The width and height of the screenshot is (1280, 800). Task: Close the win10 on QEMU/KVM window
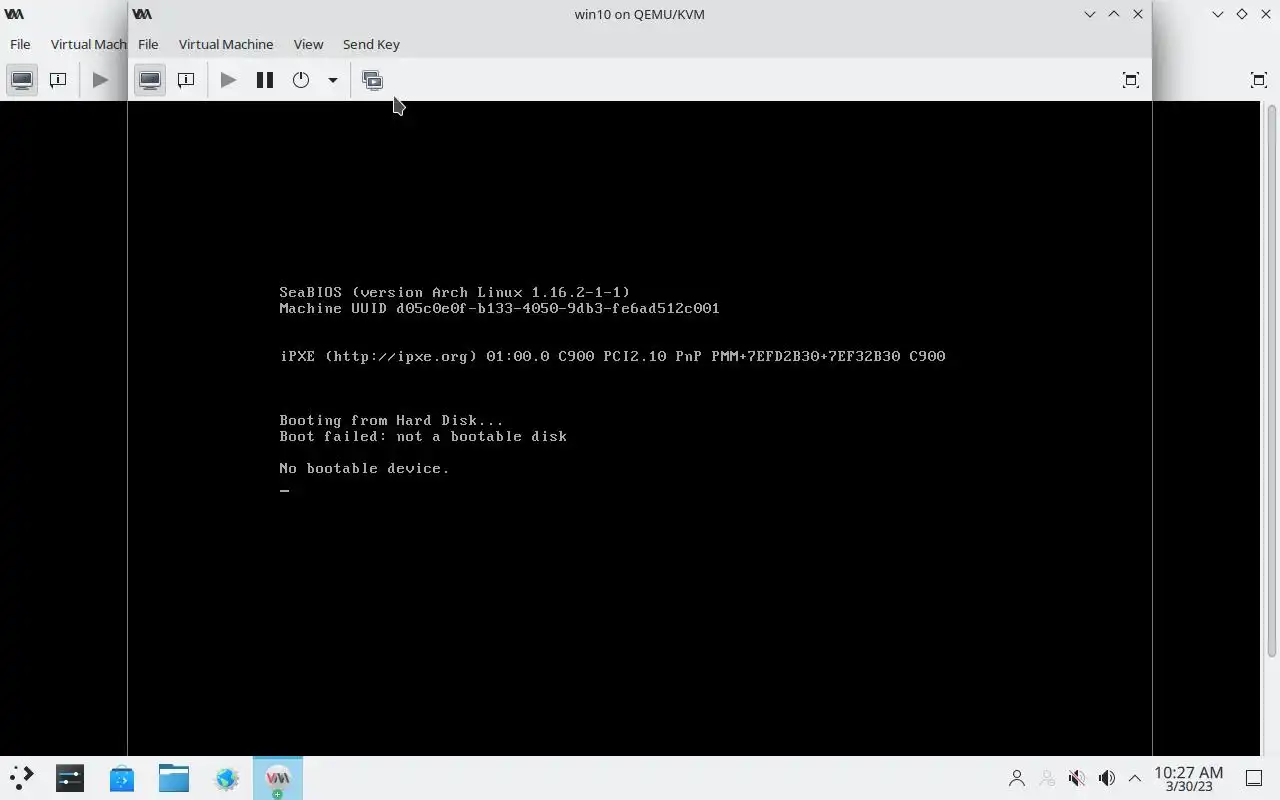click(1138, 14)
